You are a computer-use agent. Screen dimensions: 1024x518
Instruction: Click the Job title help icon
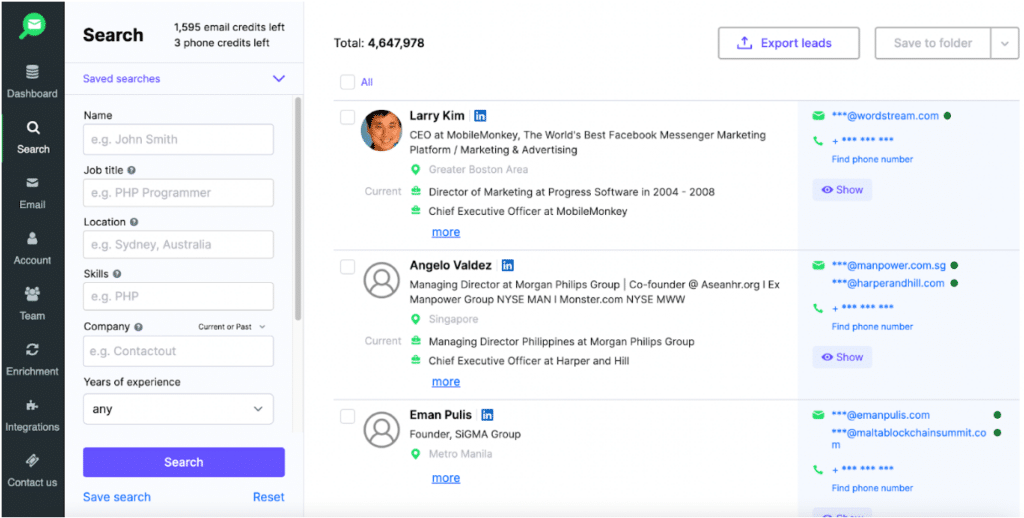click(x=132, y=171)
